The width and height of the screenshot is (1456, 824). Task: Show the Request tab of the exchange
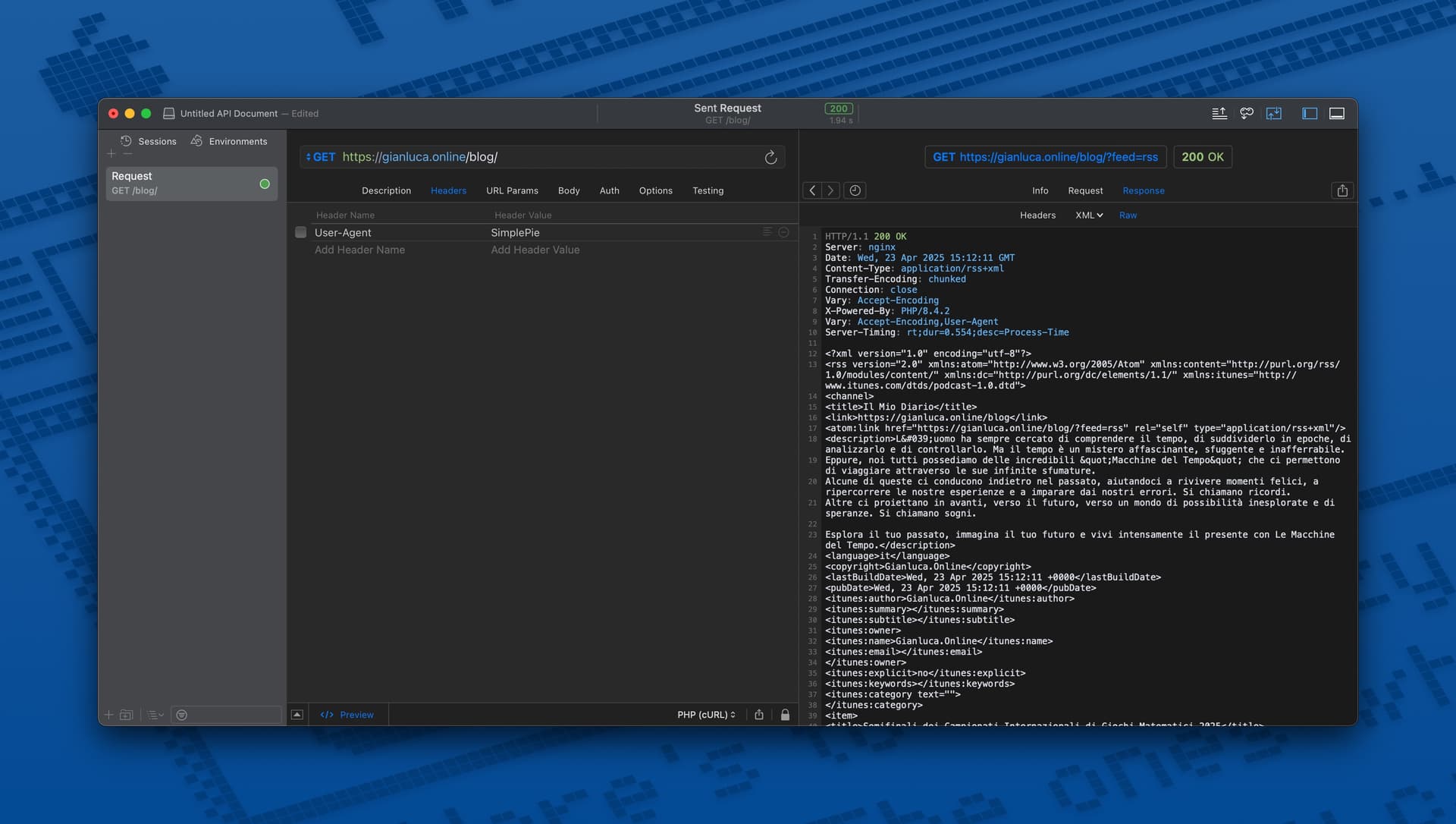click(x=1085, y=190)
